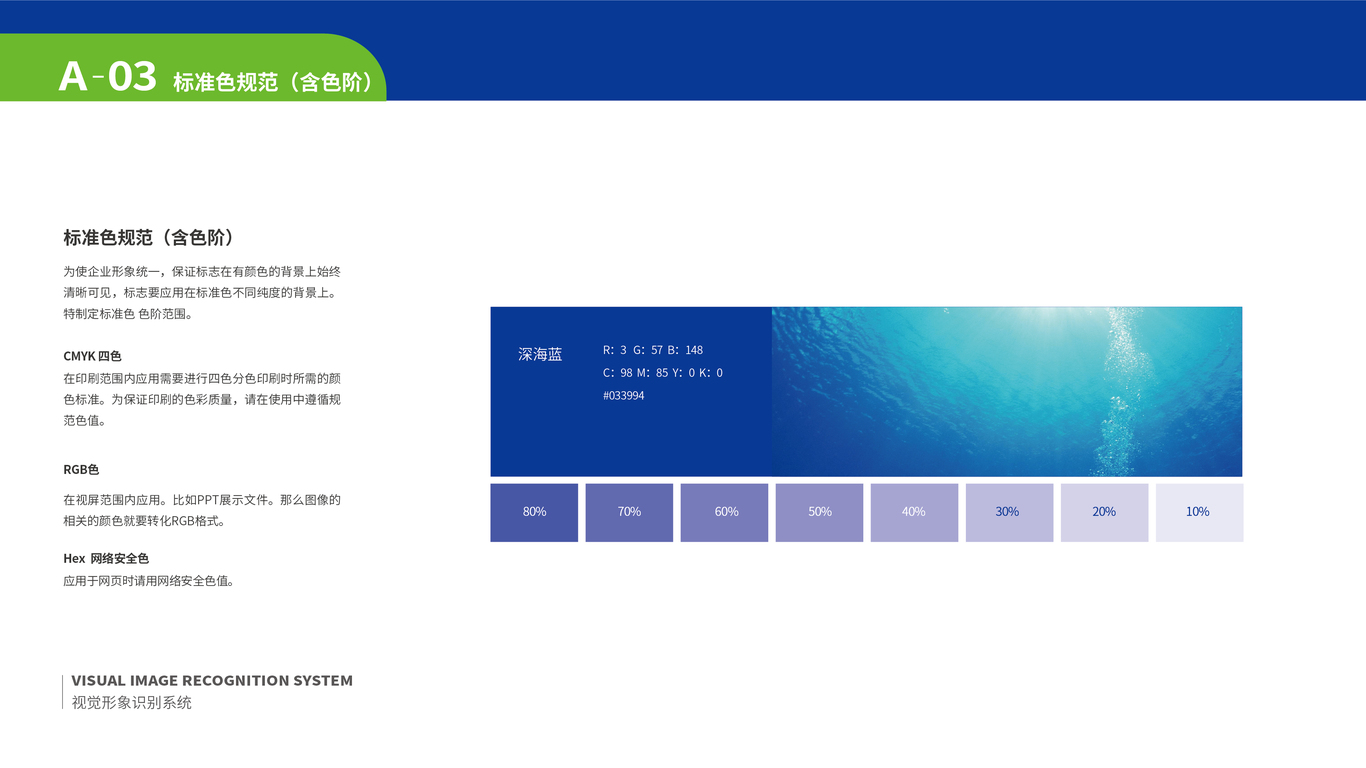The image size is (1366, 768).
Task: Click the A-03 page number in header
Action: [108, 76]
